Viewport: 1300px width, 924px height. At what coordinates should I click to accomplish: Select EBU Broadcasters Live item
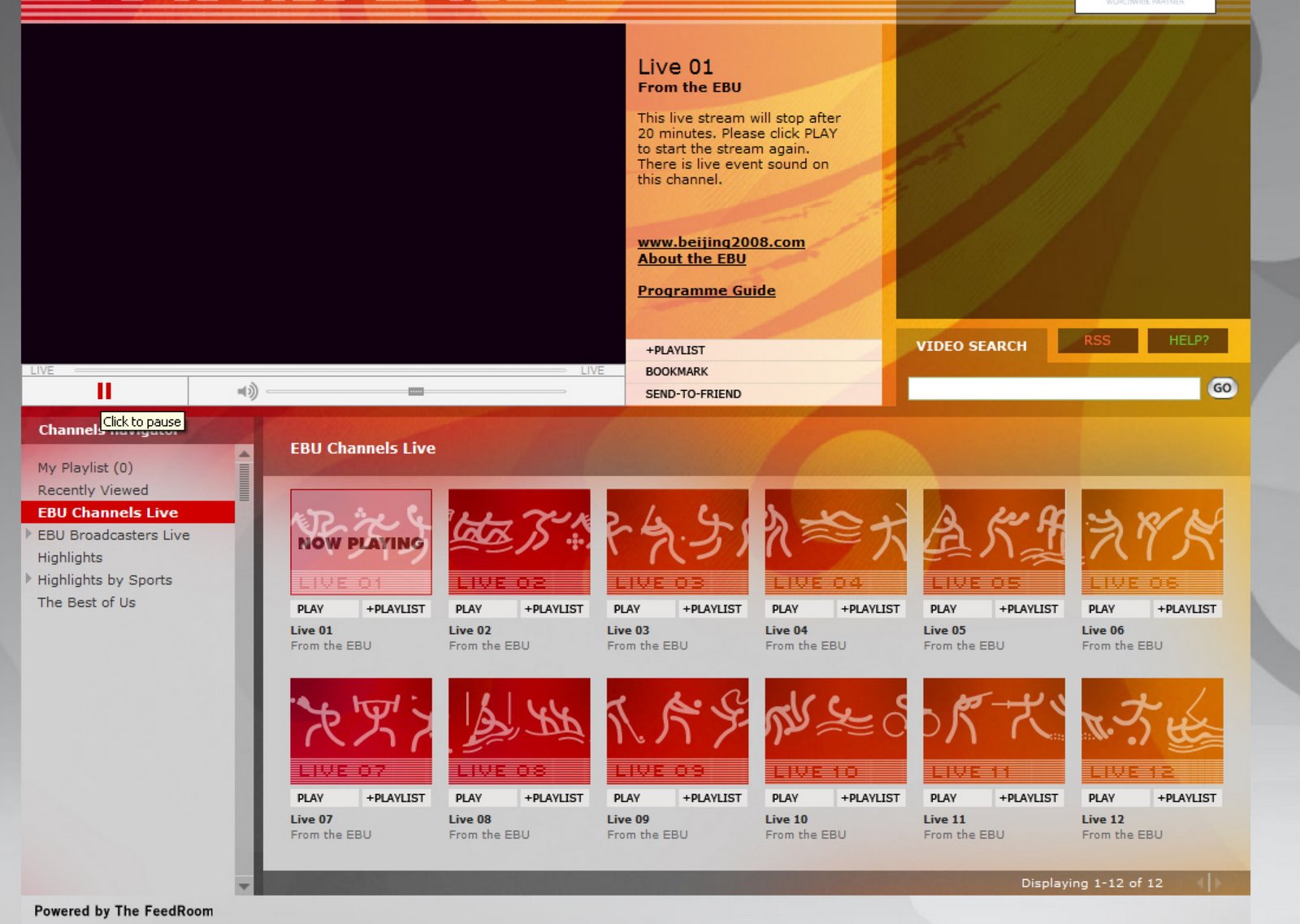114,535
